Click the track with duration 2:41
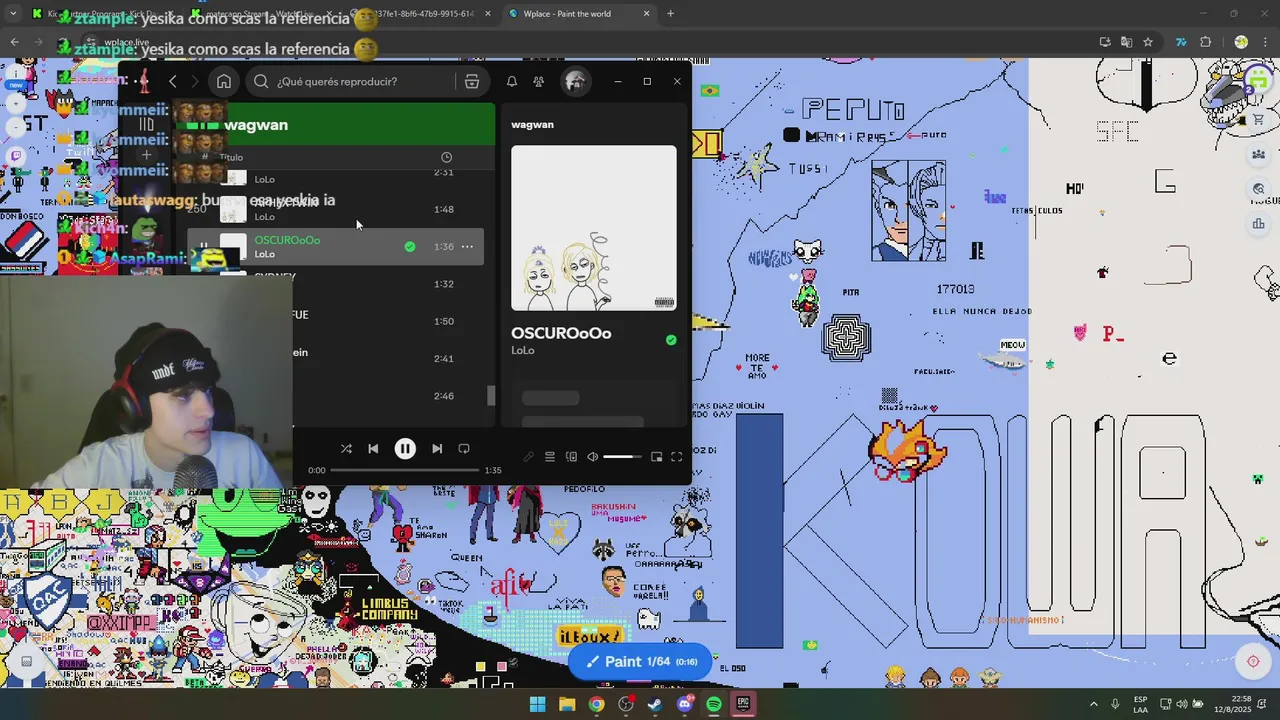 pos(335,358)
